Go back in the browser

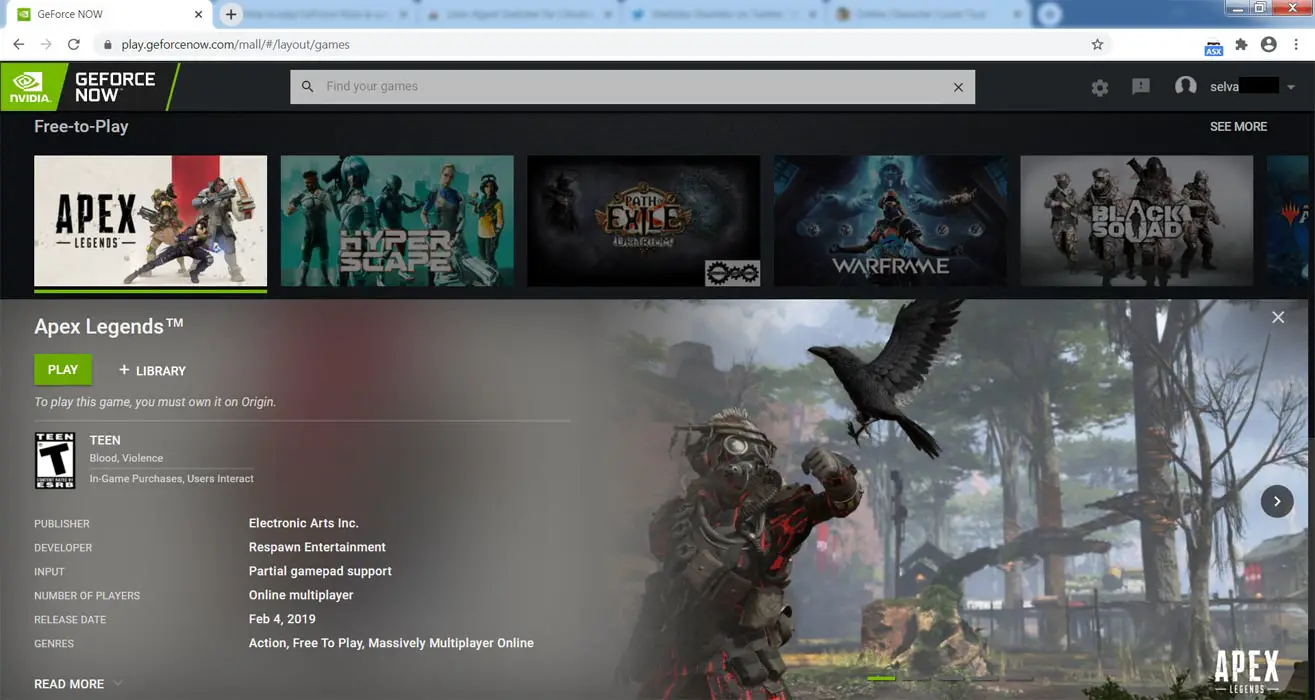[18, 44]
